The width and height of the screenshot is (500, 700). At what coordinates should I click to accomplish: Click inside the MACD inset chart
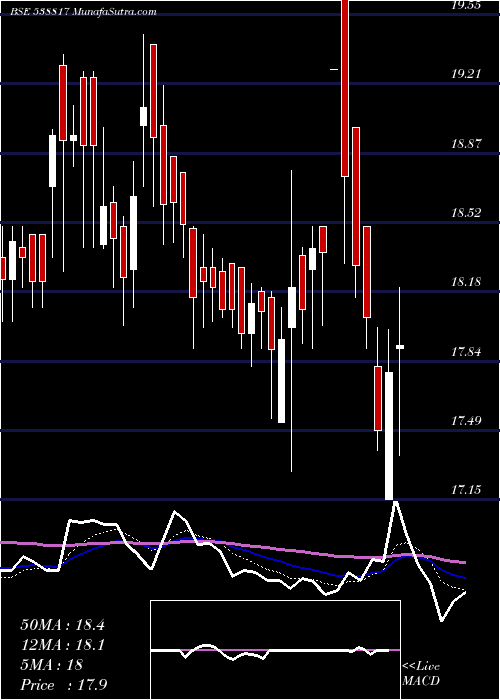[x=275, y=650]
